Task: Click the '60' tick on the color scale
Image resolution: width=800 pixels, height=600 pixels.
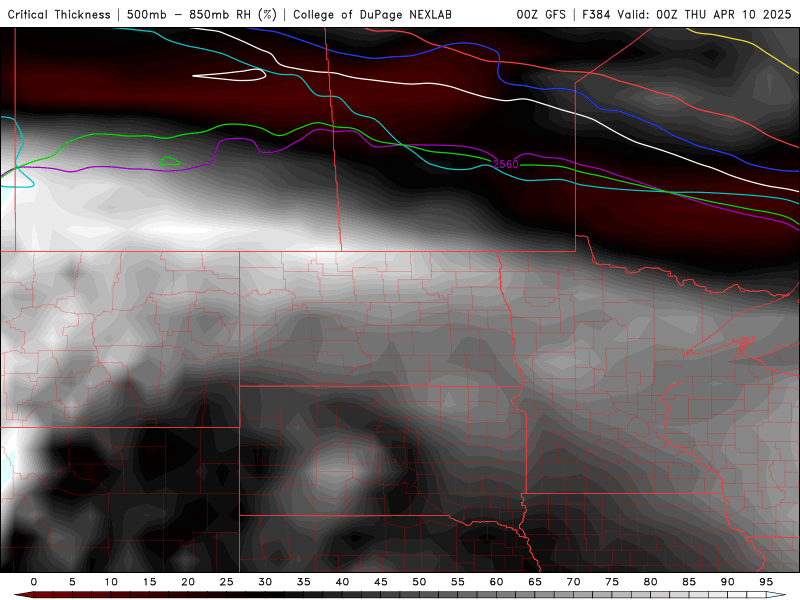Action: [496, 582]
